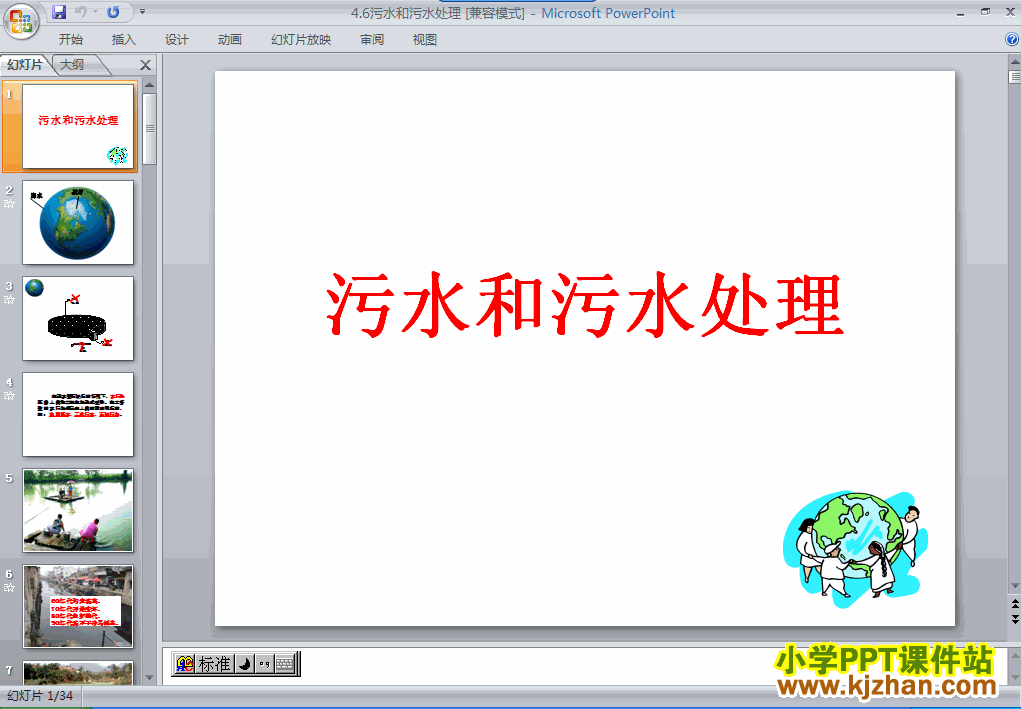Open the round Office button menu
This screenshot has width=1021, height=709.
pos(21,21)
